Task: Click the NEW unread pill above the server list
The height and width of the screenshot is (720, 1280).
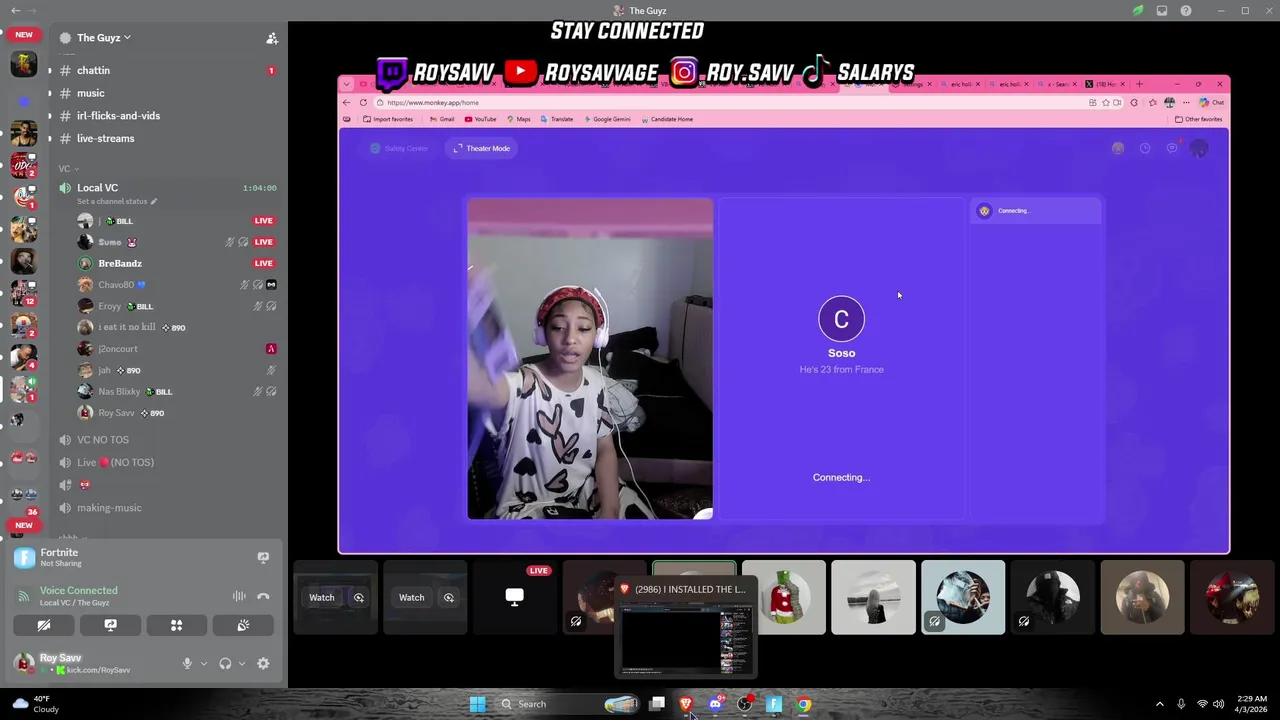Action: 24,34
